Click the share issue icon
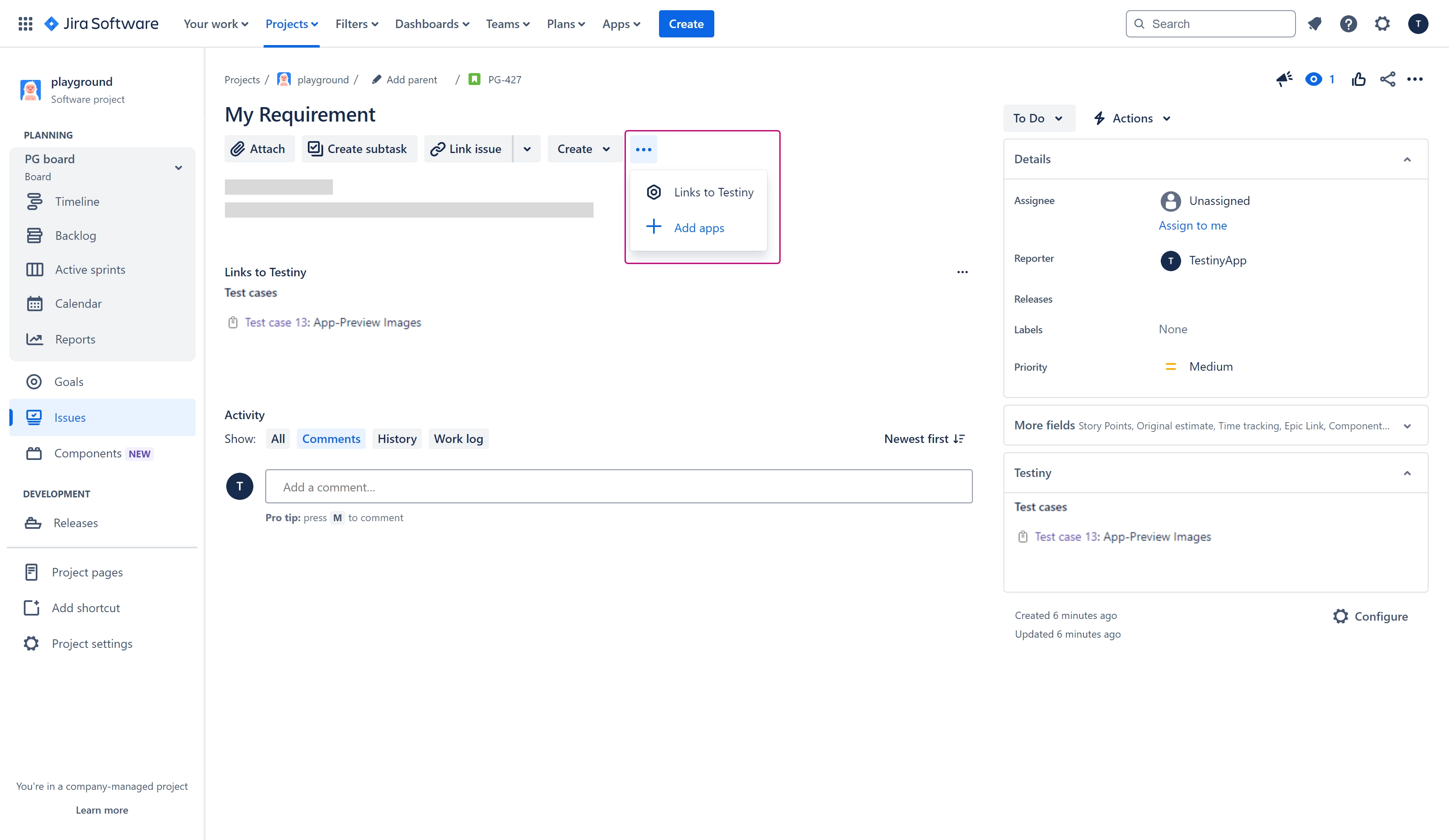The height and width of the screenshot is (840, 1449). [x=1387, y=79]
